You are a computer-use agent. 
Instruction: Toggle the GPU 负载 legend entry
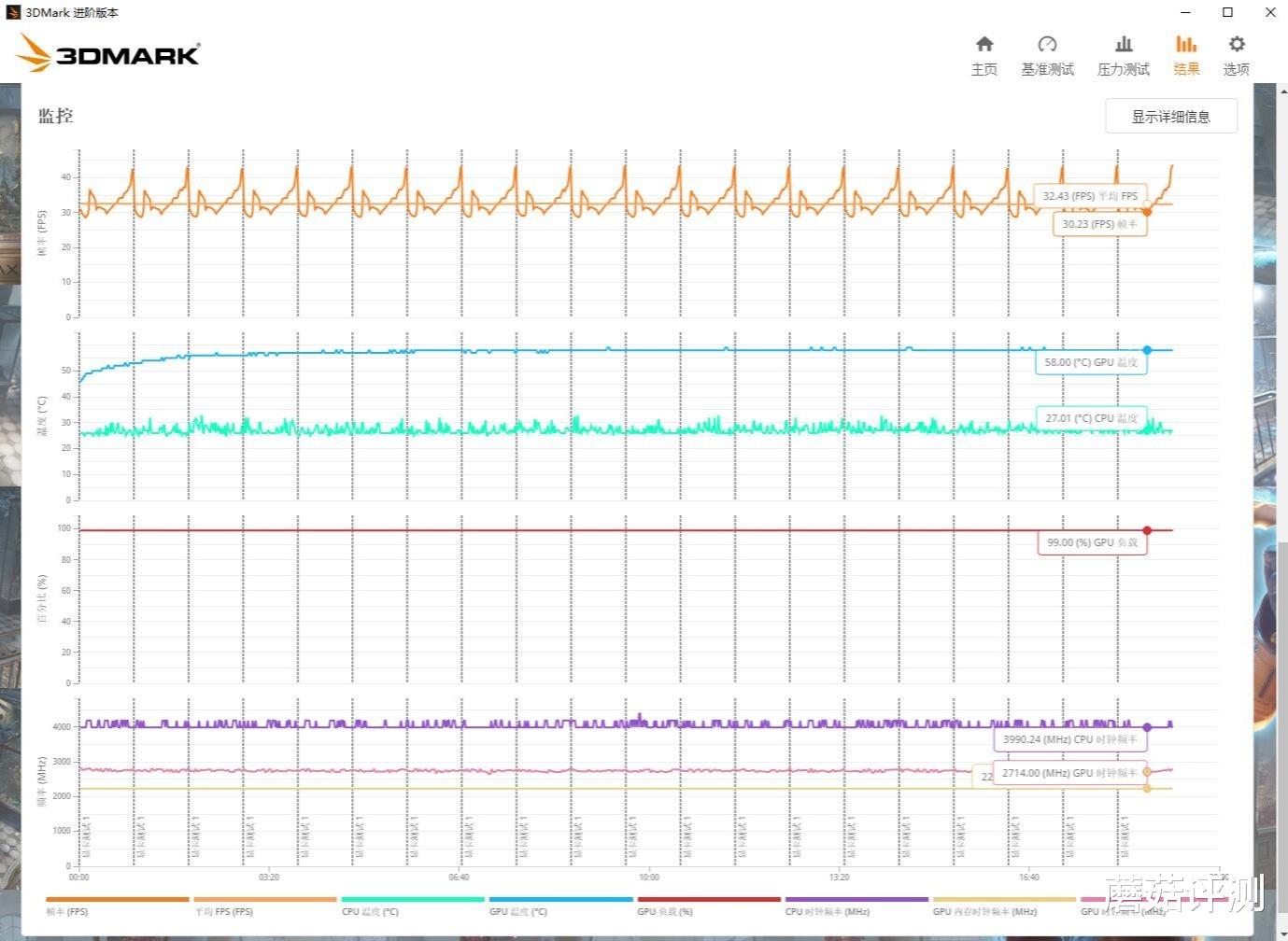point(663,912)
